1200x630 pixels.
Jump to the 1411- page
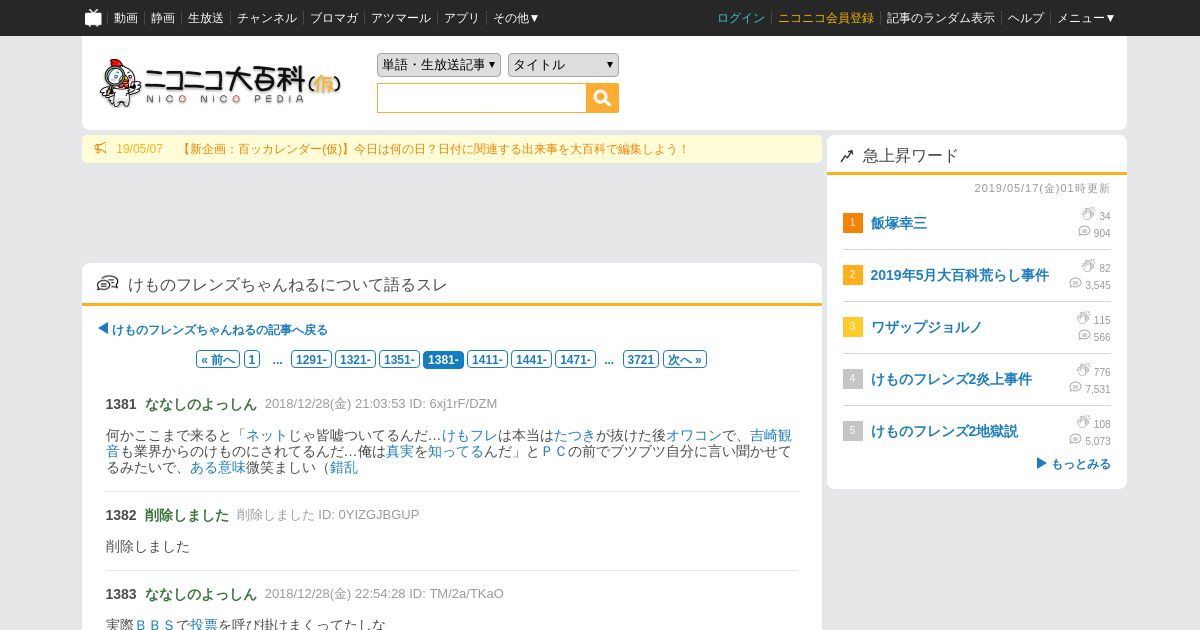[x=488, y=359]
